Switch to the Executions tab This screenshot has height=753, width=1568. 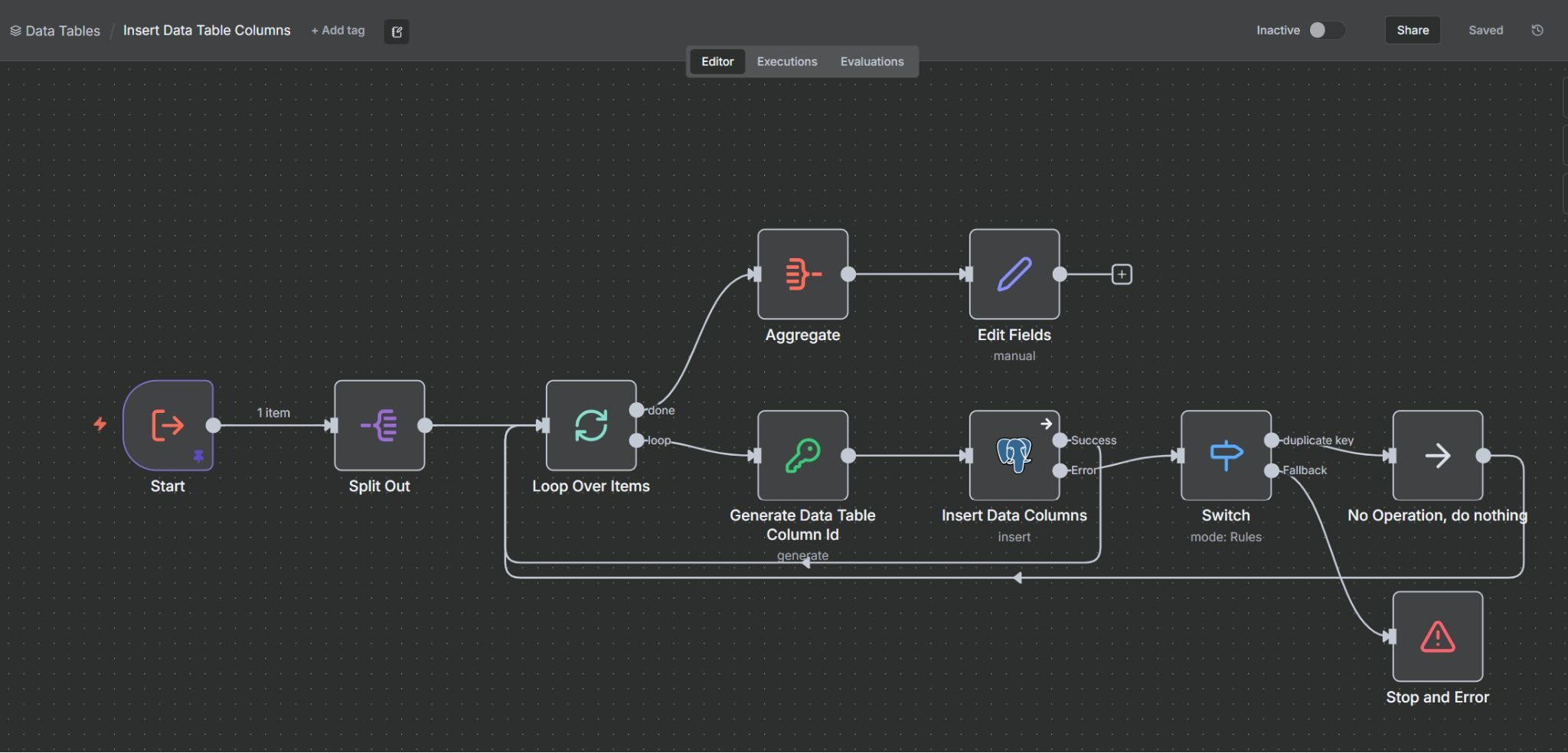coord(786,61)
